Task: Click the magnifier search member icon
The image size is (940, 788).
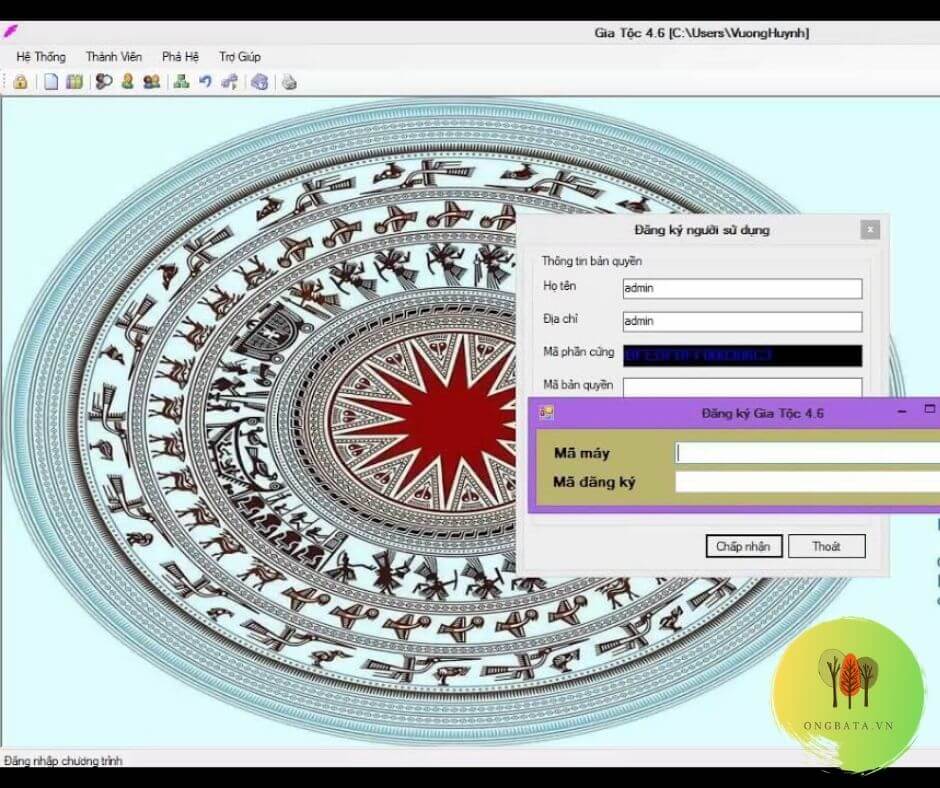Action: (x=104, y=82)
